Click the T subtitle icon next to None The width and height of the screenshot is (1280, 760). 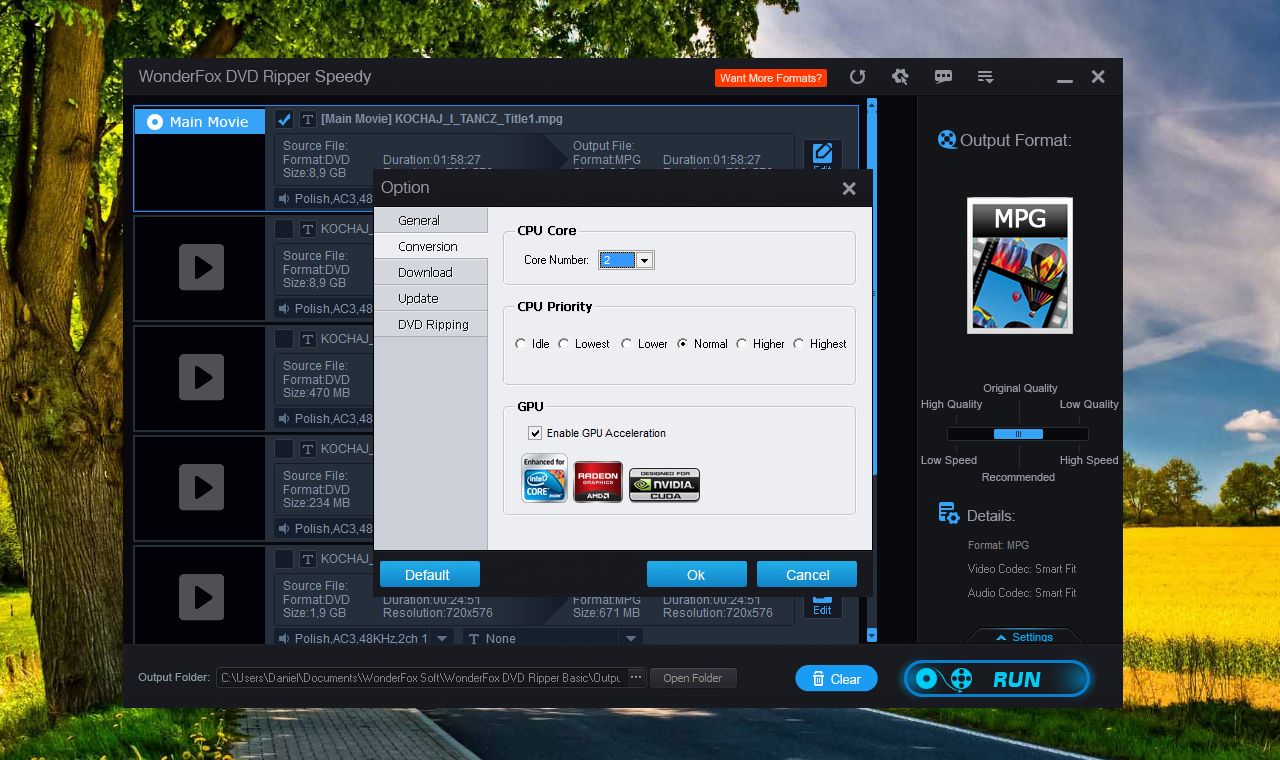pos(474,638)
